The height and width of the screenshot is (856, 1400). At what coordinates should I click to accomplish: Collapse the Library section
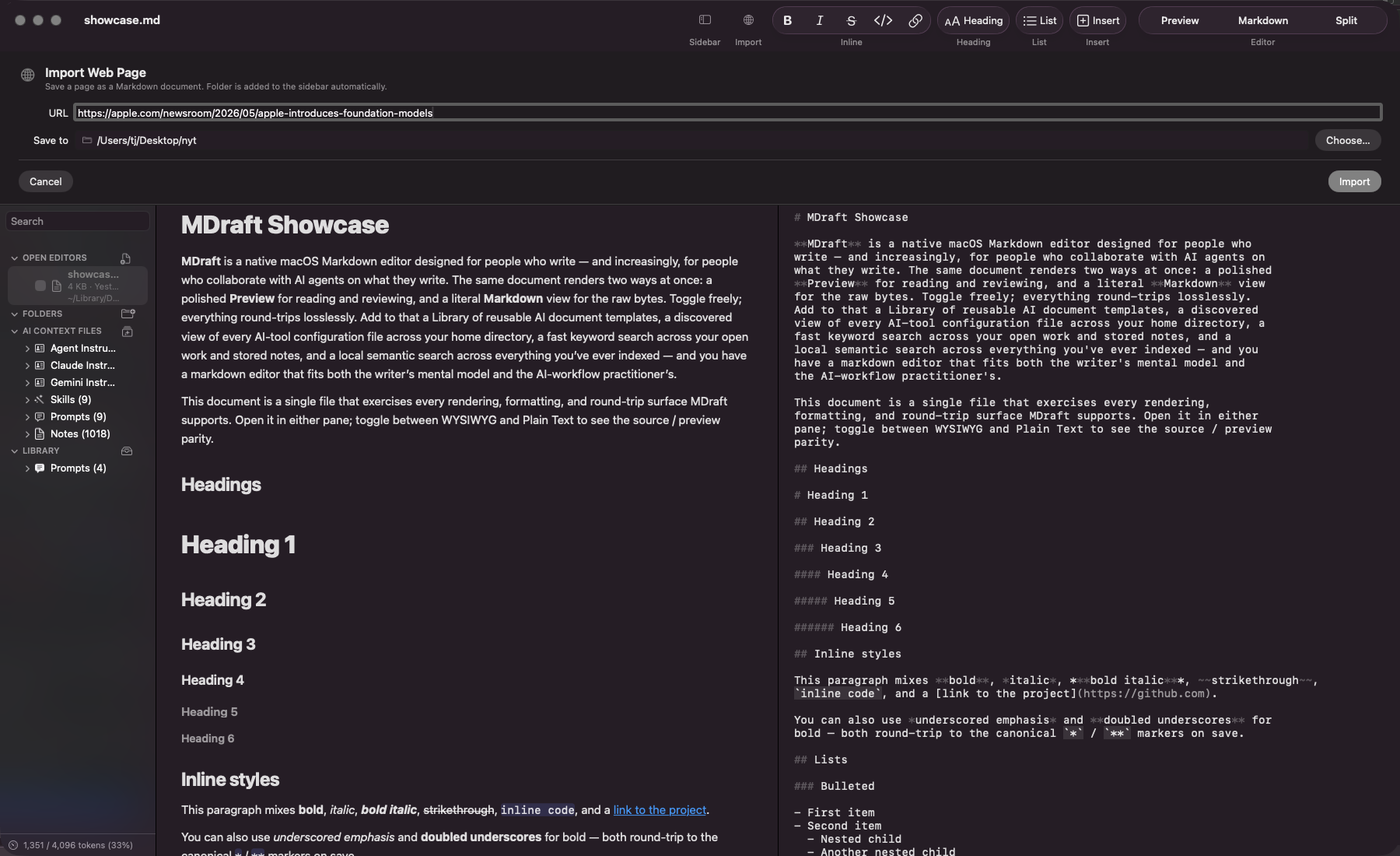pyautogui.click(x=15, y=451)
